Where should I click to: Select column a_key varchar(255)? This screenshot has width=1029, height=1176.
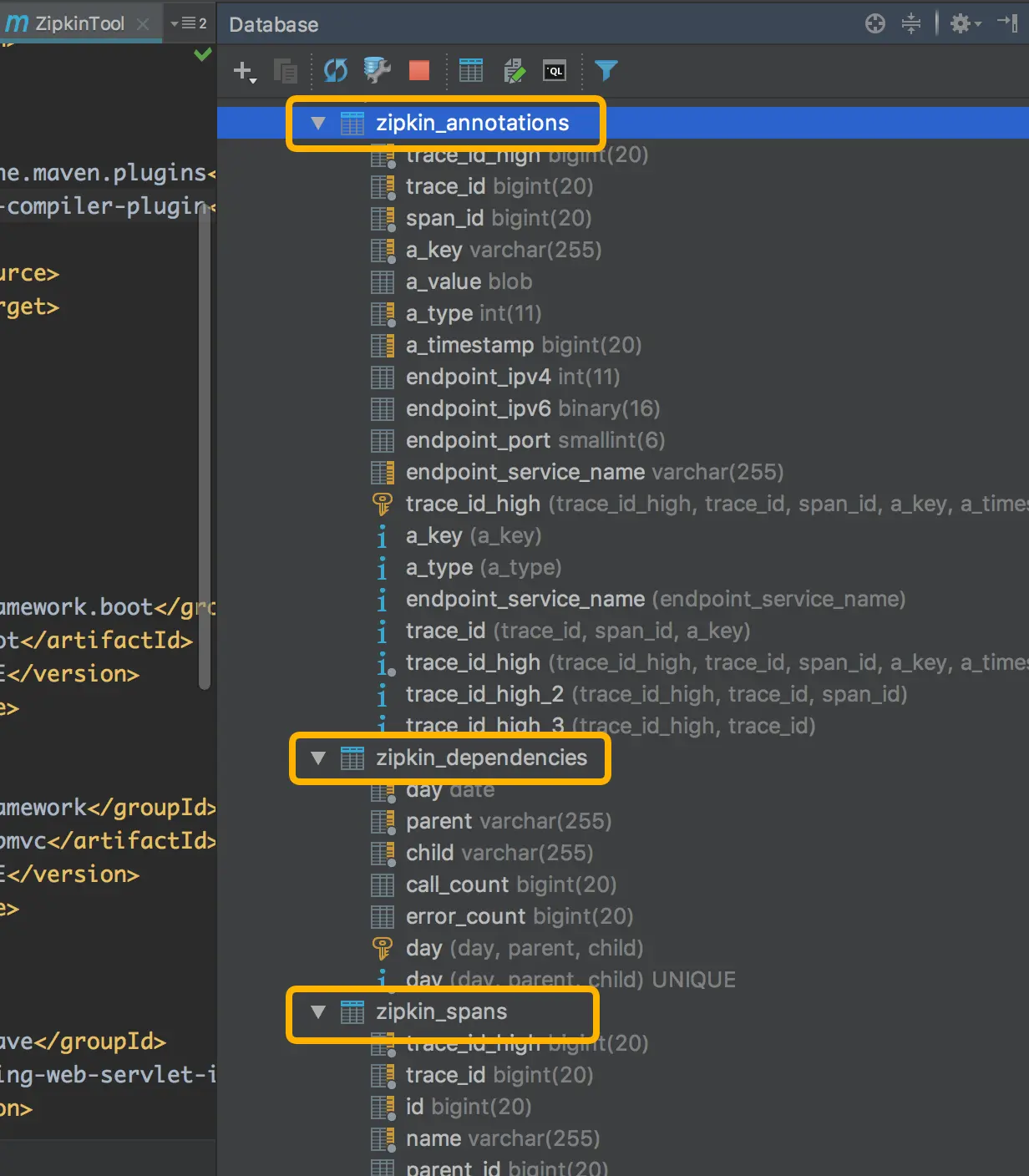[x=504, y=250]
